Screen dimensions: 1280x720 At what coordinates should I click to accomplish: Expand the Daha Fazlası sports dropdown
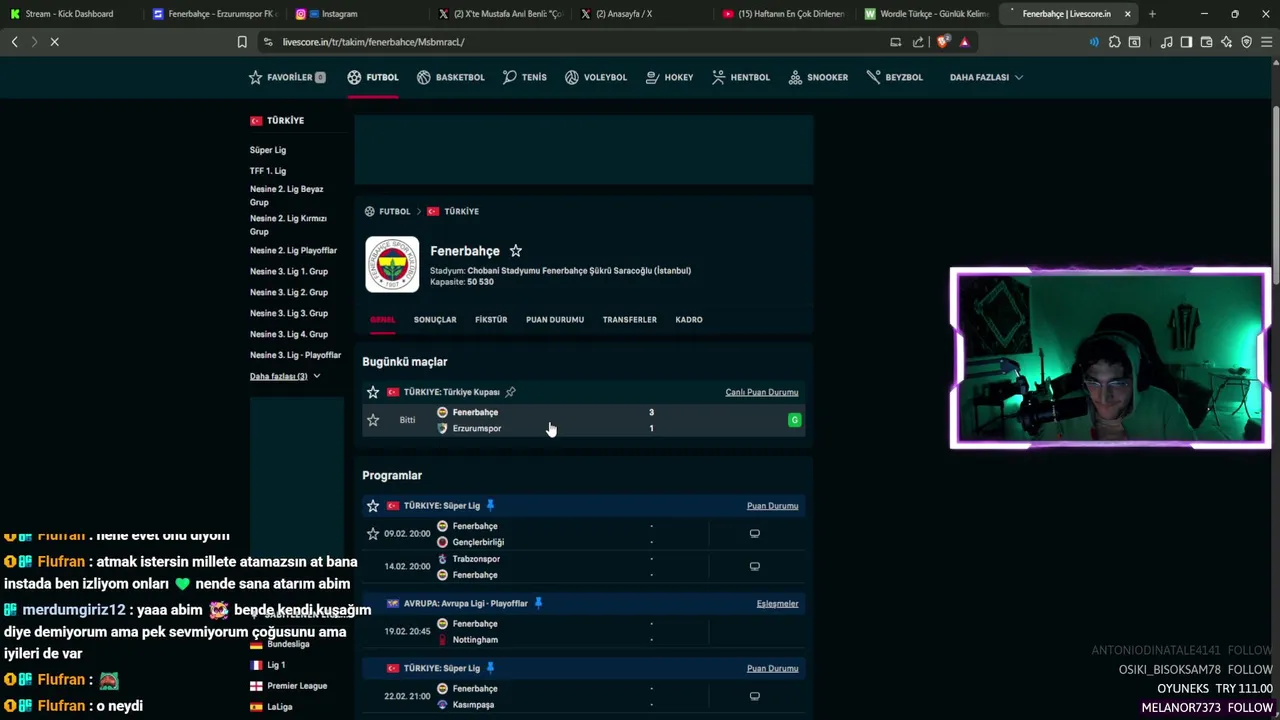point(986,77)
